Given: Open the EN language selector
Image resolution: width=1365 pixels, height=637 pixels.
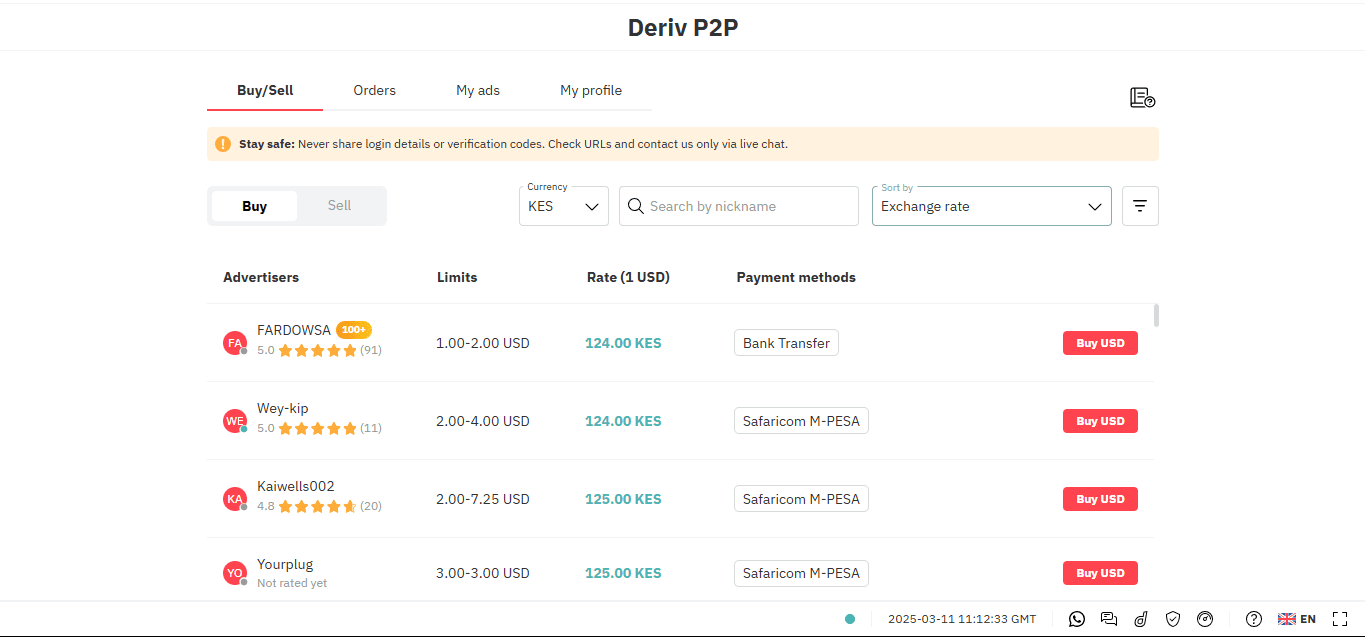Looking at the screenshot, I should point(1297,619).
